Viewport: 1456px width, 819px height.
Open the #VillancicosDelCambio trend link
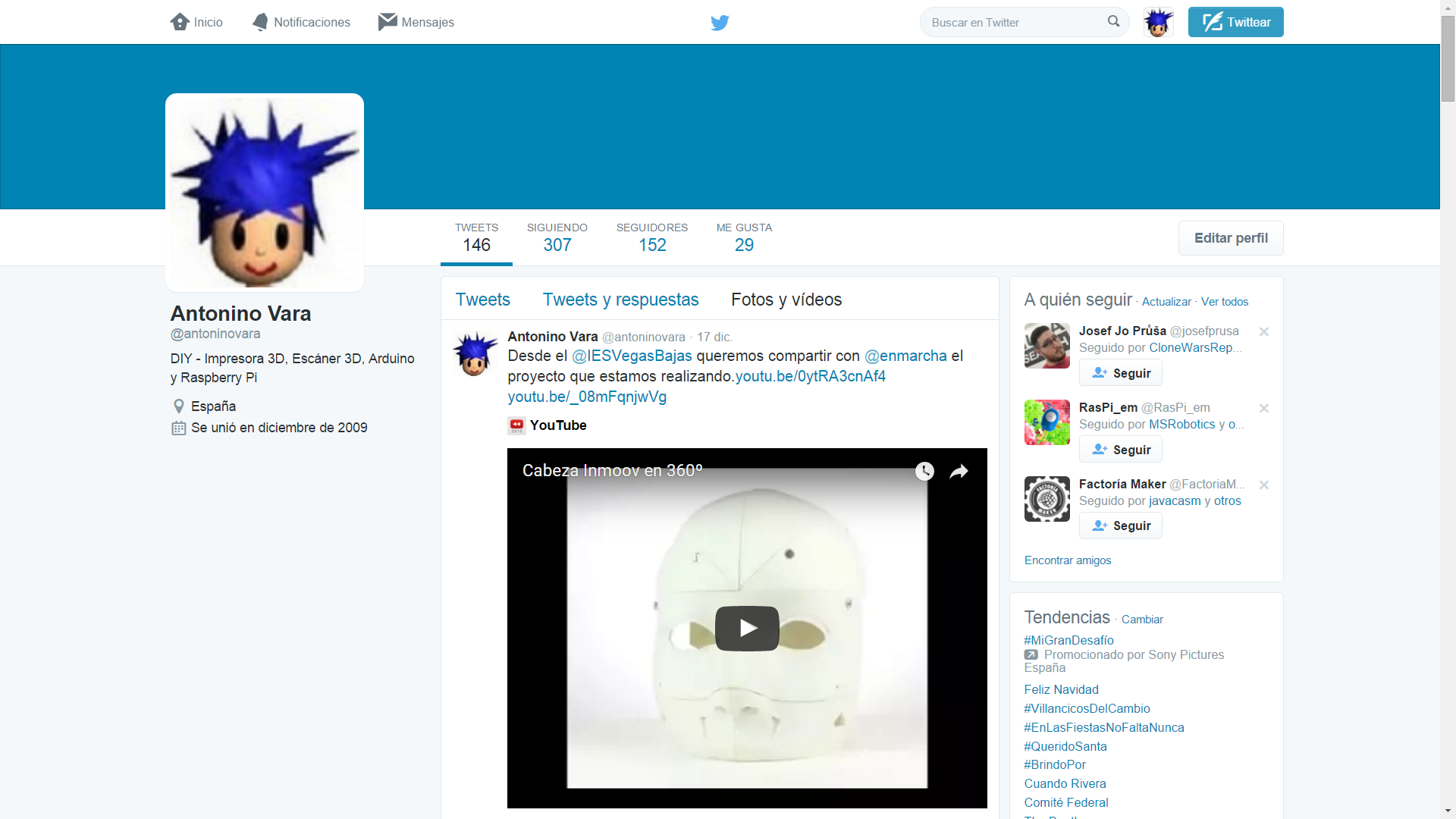click(x=1087, y=708)
